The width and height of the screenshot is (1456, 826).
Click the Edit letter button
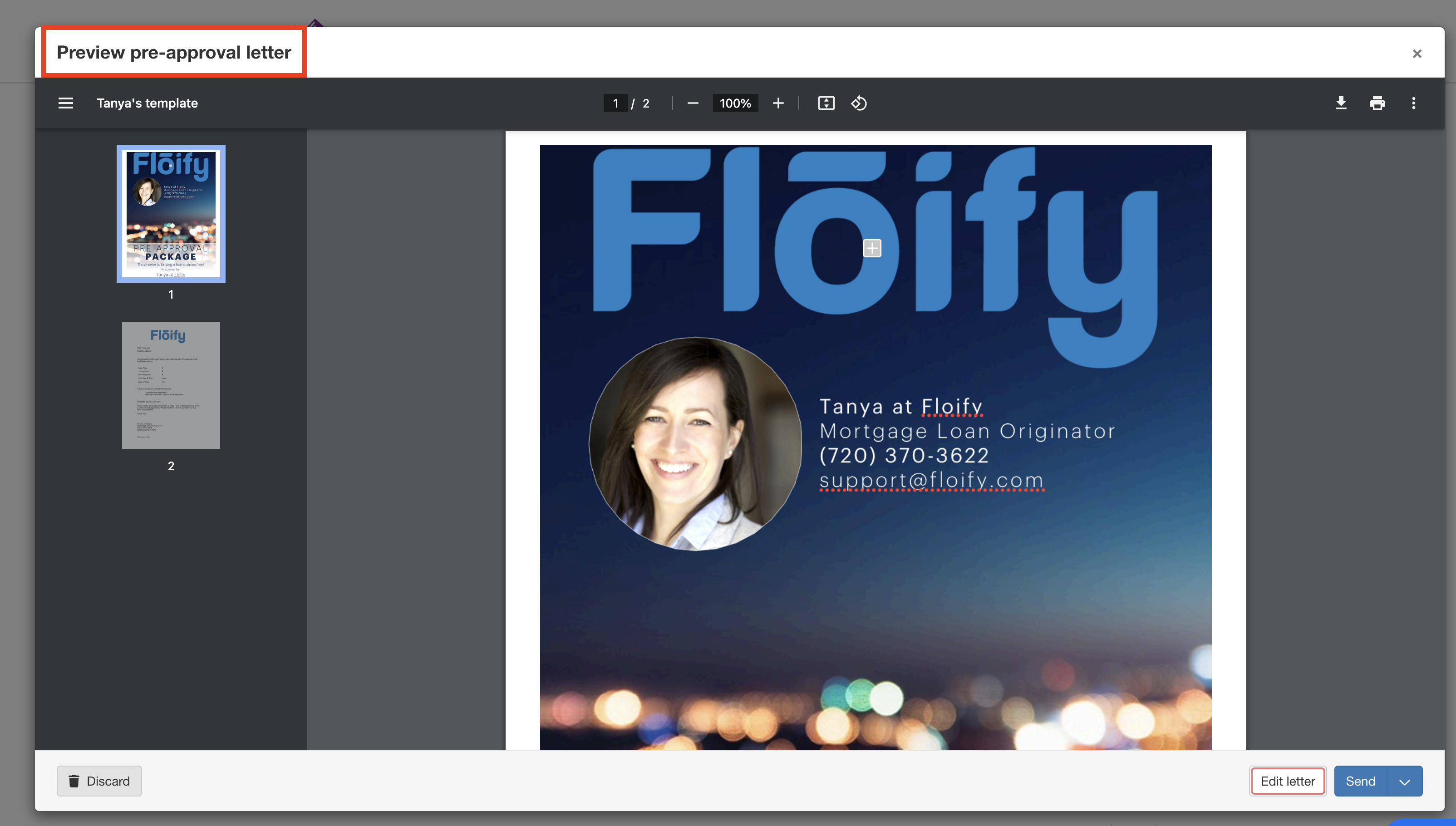[1288, 782]
